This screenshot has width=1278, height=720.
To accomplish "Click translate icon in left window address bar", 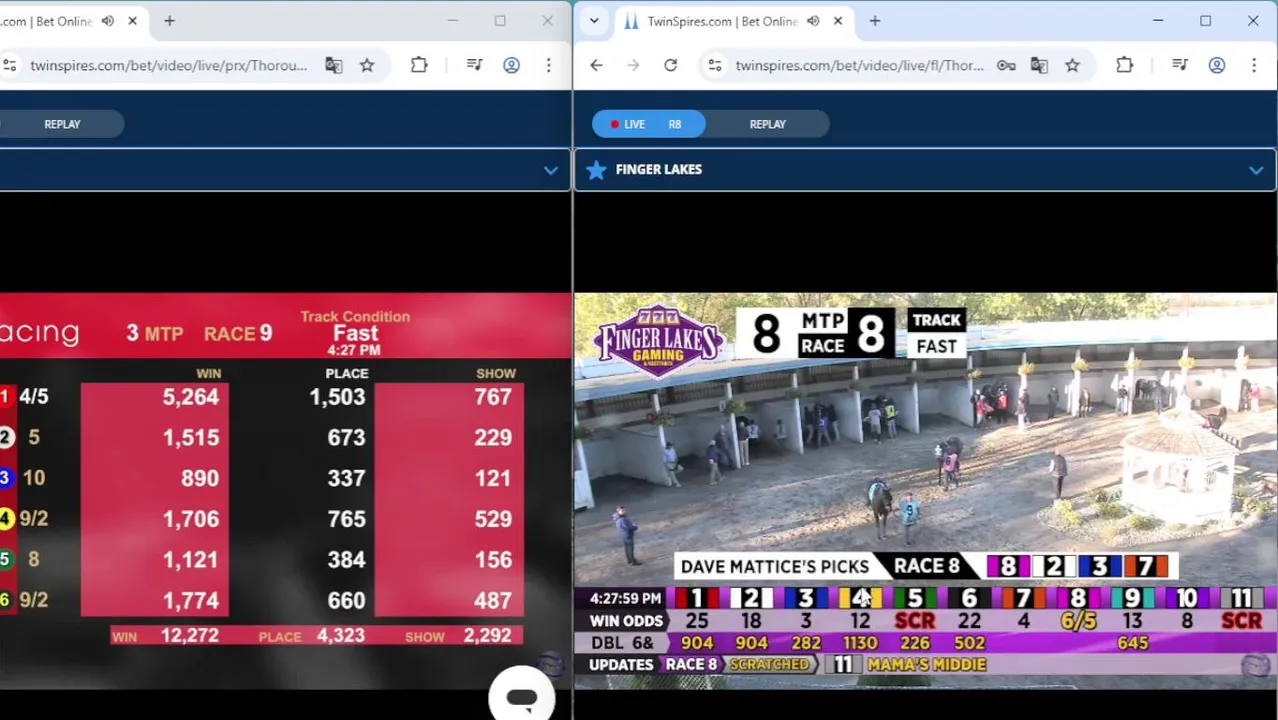I will coord(334,65).
